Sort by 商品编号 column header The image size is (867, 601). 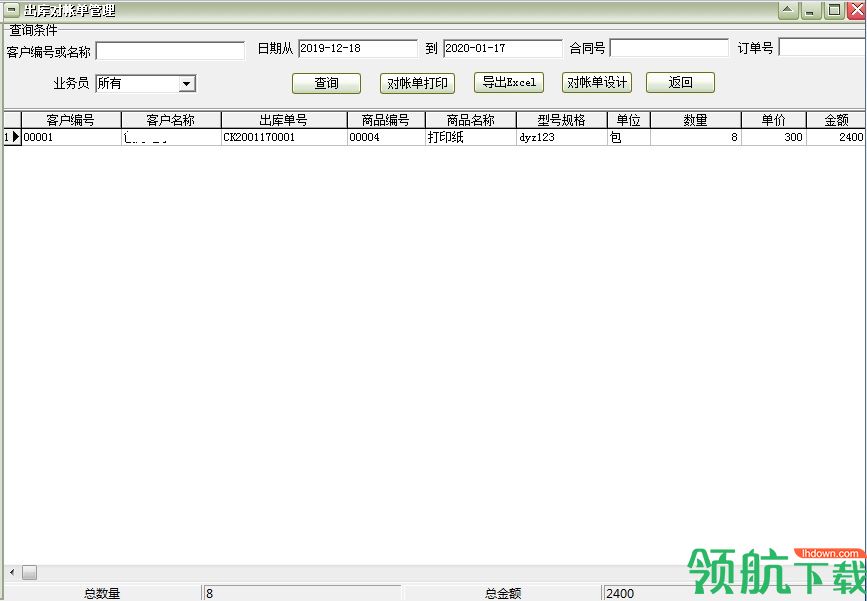pos(386,120)
